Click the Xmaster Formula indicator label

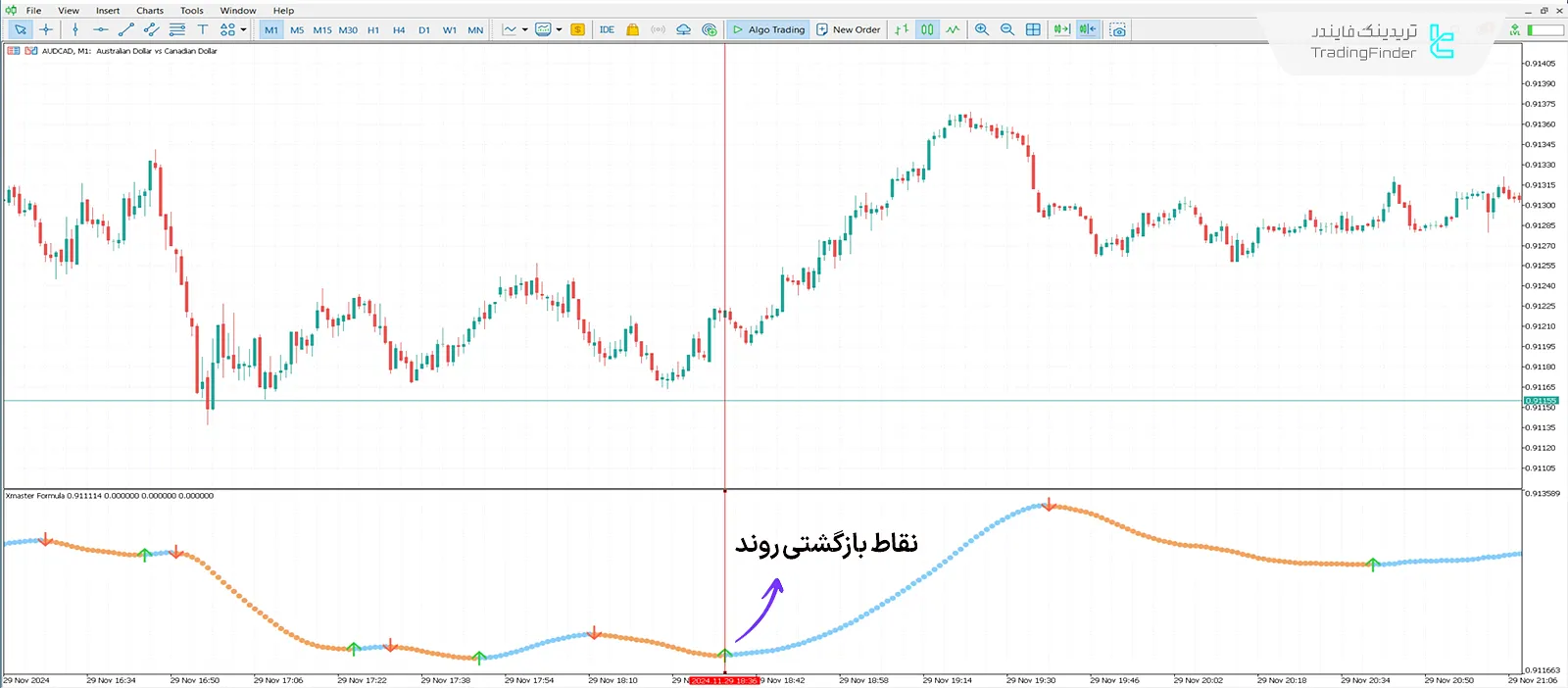[110, 496]
